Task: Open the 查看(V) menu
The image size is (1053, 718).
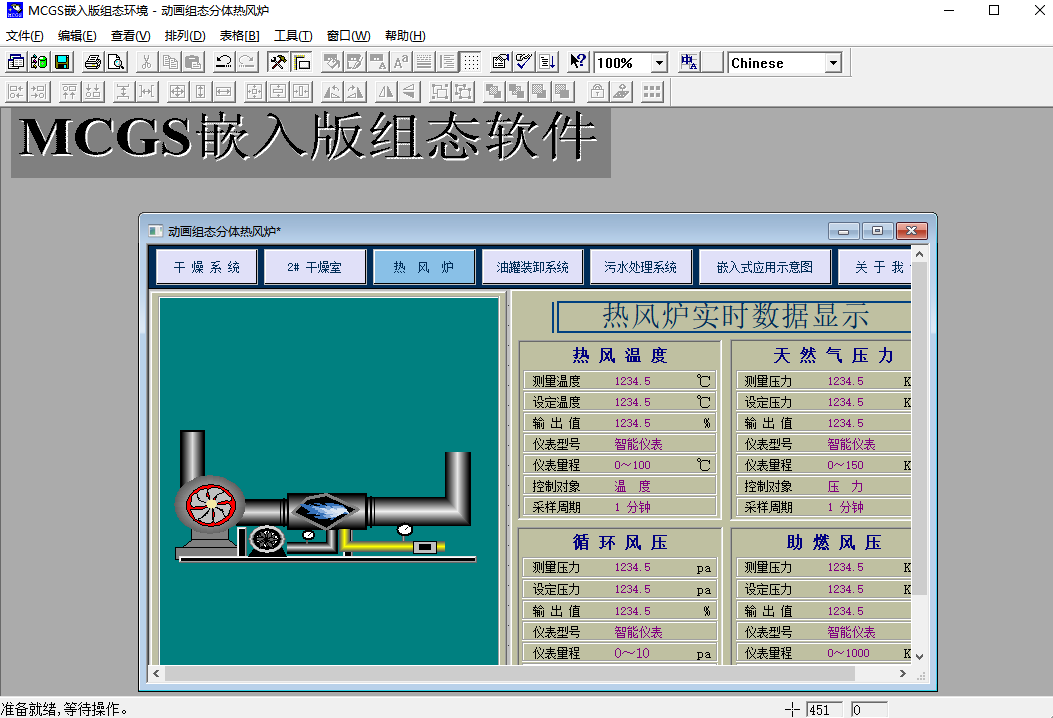Action: click(130, 36)
